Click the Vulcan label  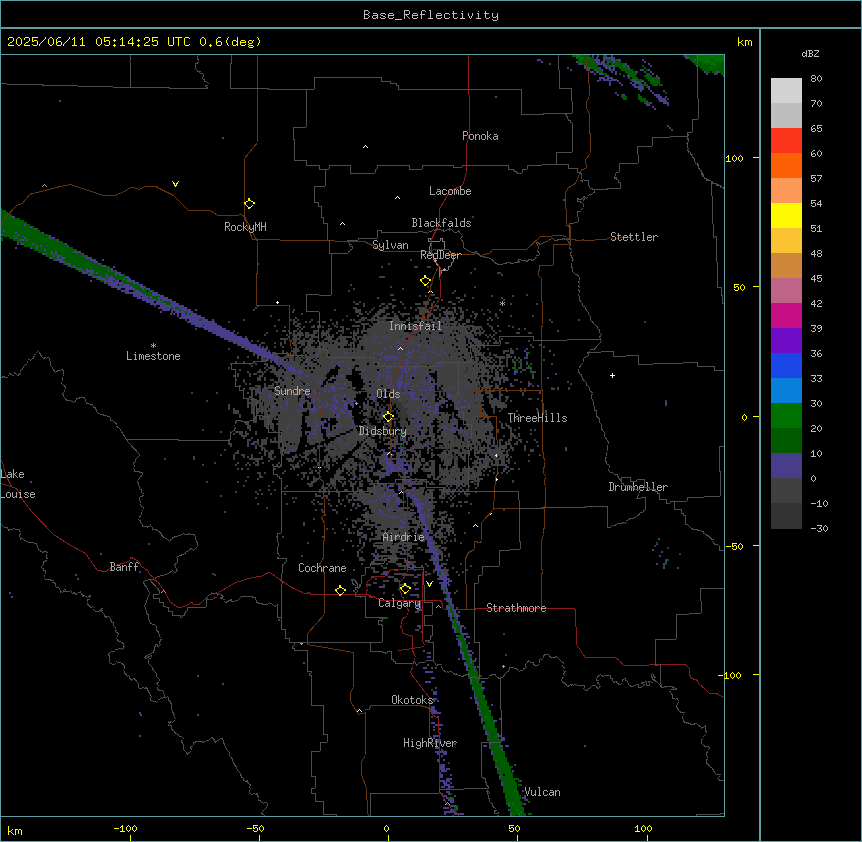coord(543,792)
